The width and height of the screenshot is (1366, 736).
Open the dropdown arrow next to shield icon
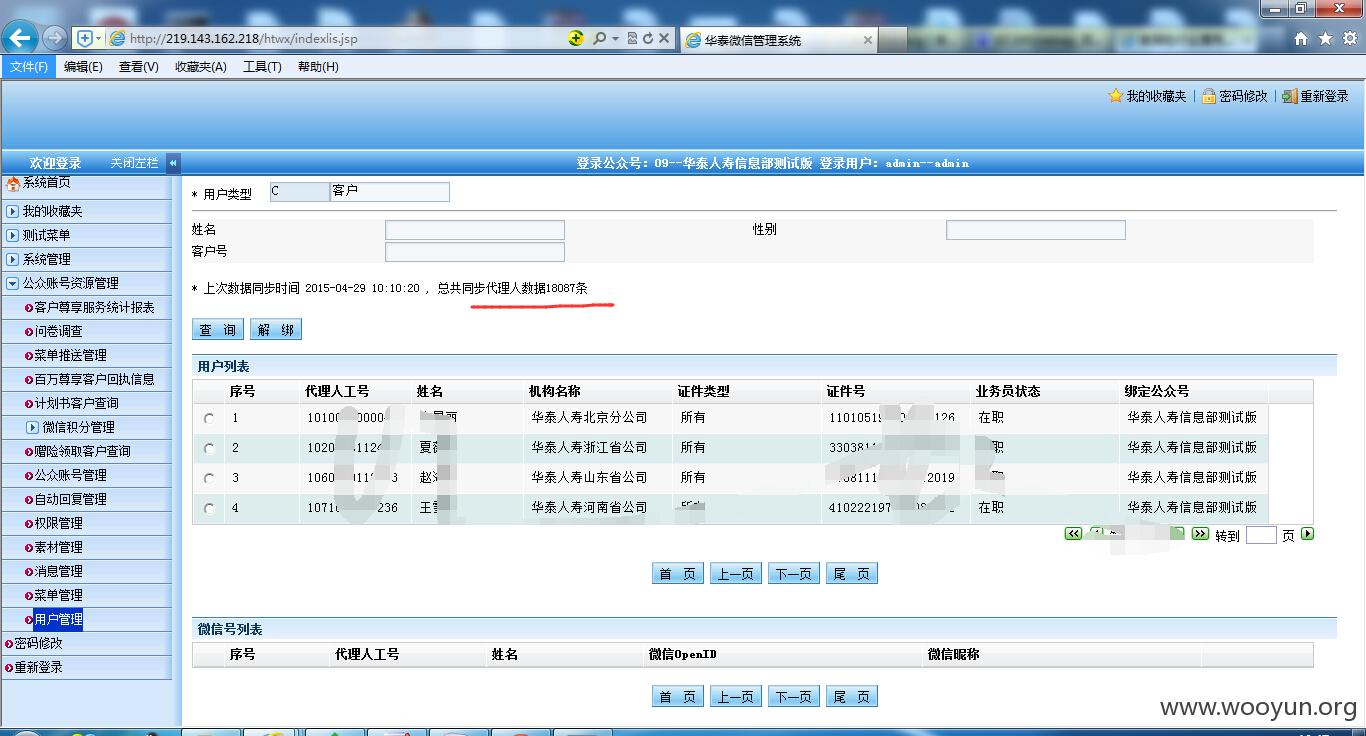98,38
